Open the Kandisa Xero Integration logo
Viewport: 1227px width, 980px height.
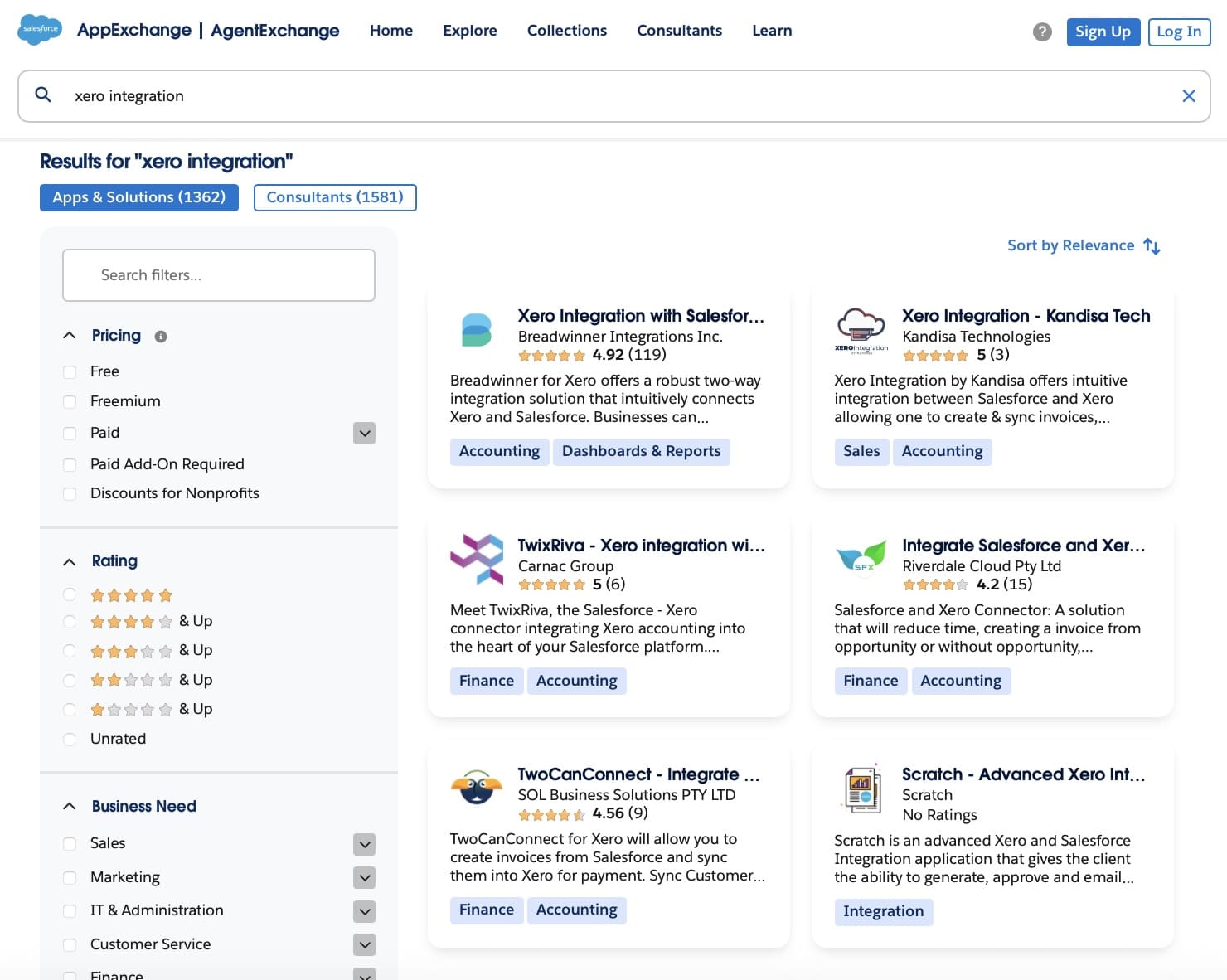click(x=861, y=330)
